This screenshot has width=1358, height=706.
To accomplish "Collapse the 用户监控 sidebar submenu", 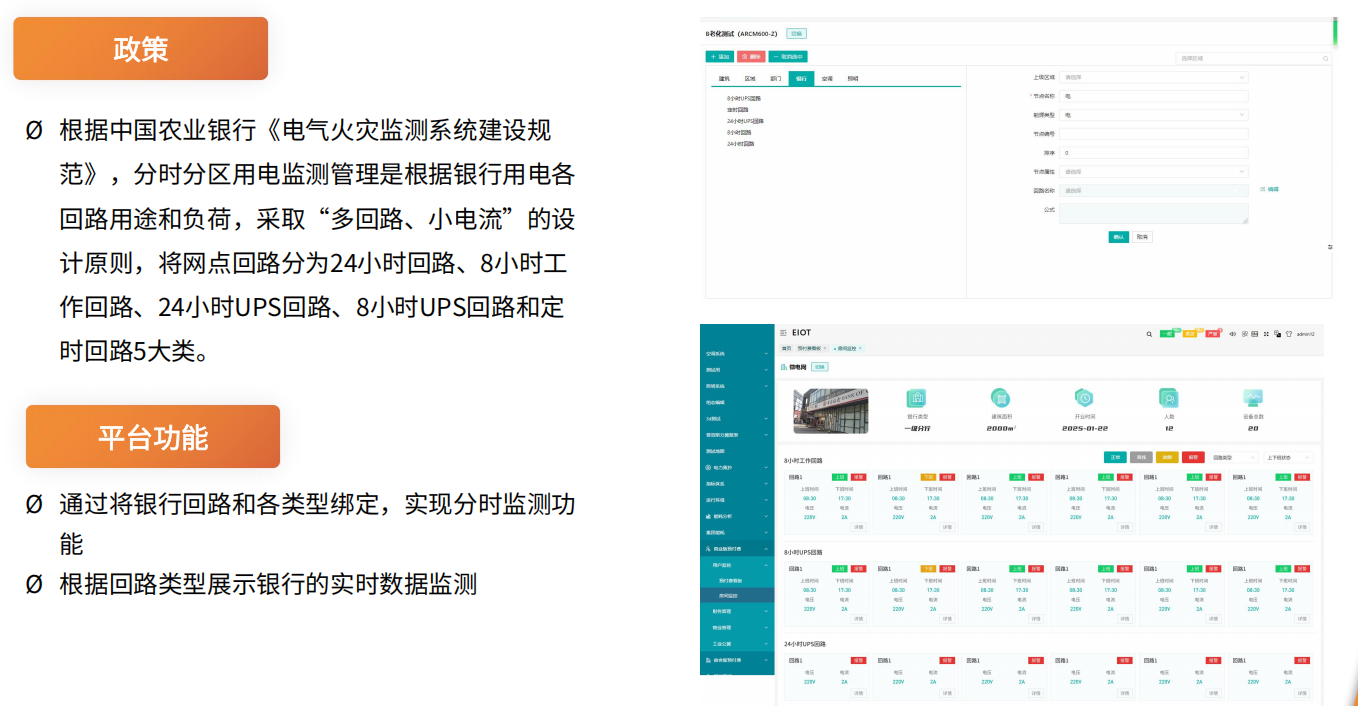I will 737,565.
